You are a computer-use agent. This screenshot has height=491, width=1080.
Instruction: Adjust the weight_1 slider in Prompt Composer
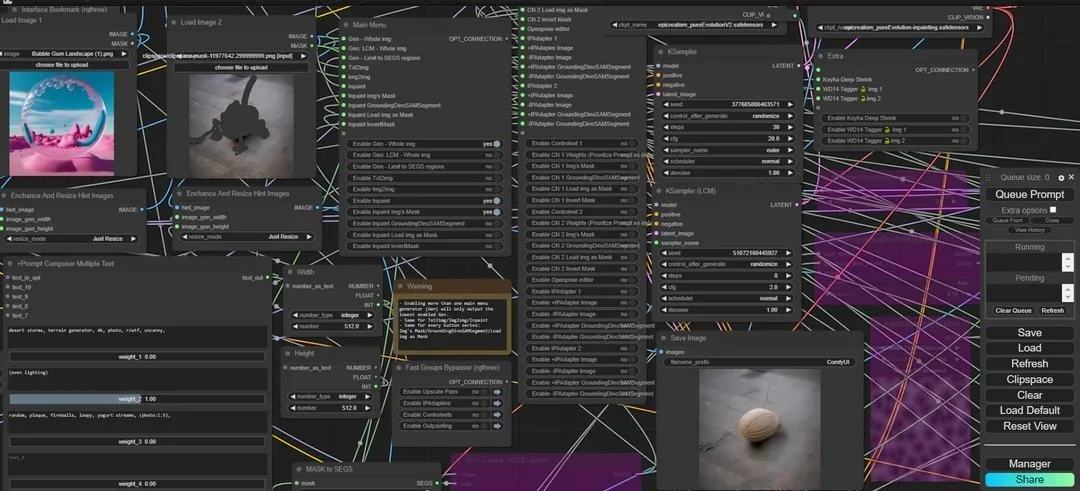pyautogui.click(x=137, y=357)
